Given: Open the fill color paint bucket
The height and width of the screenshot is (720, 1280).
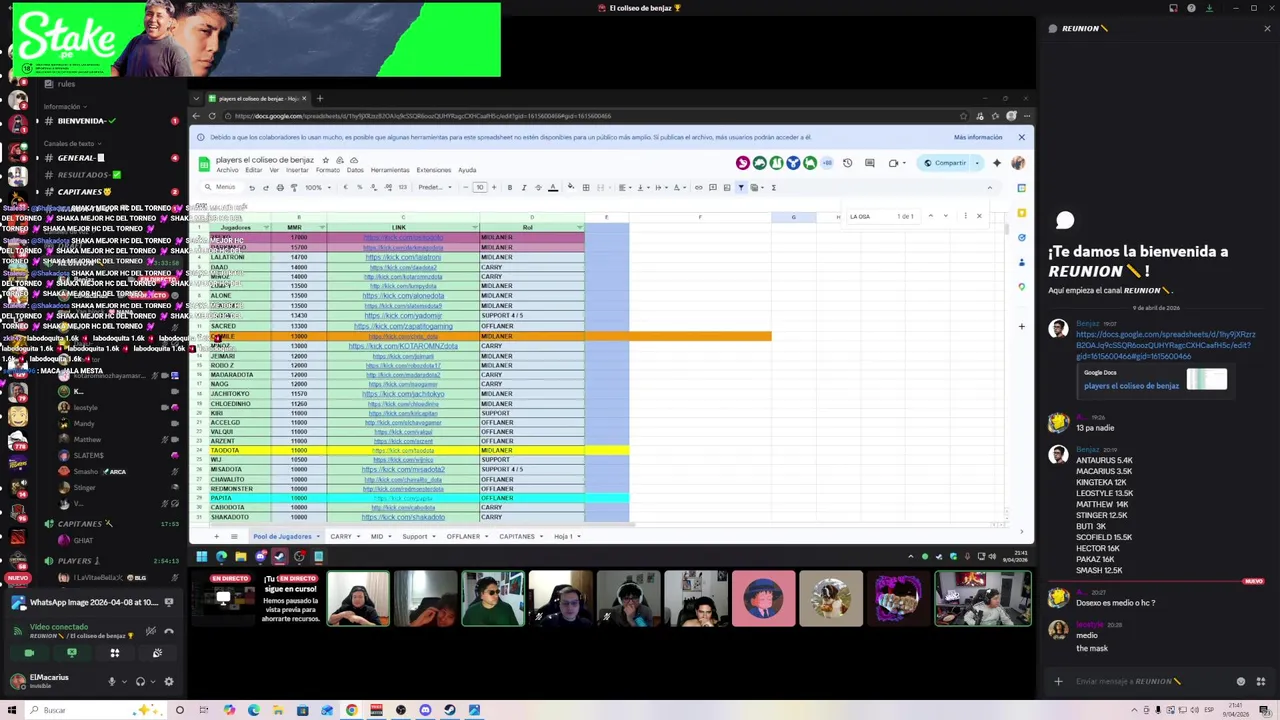Looking at the screenshot, I should pos(571,187).
